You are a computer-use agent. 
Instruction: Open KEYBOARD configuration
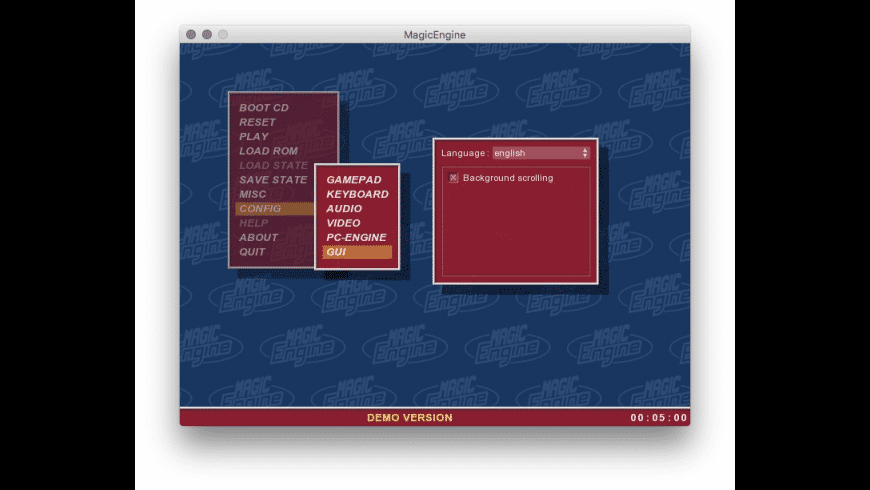[x=357, y=194]
